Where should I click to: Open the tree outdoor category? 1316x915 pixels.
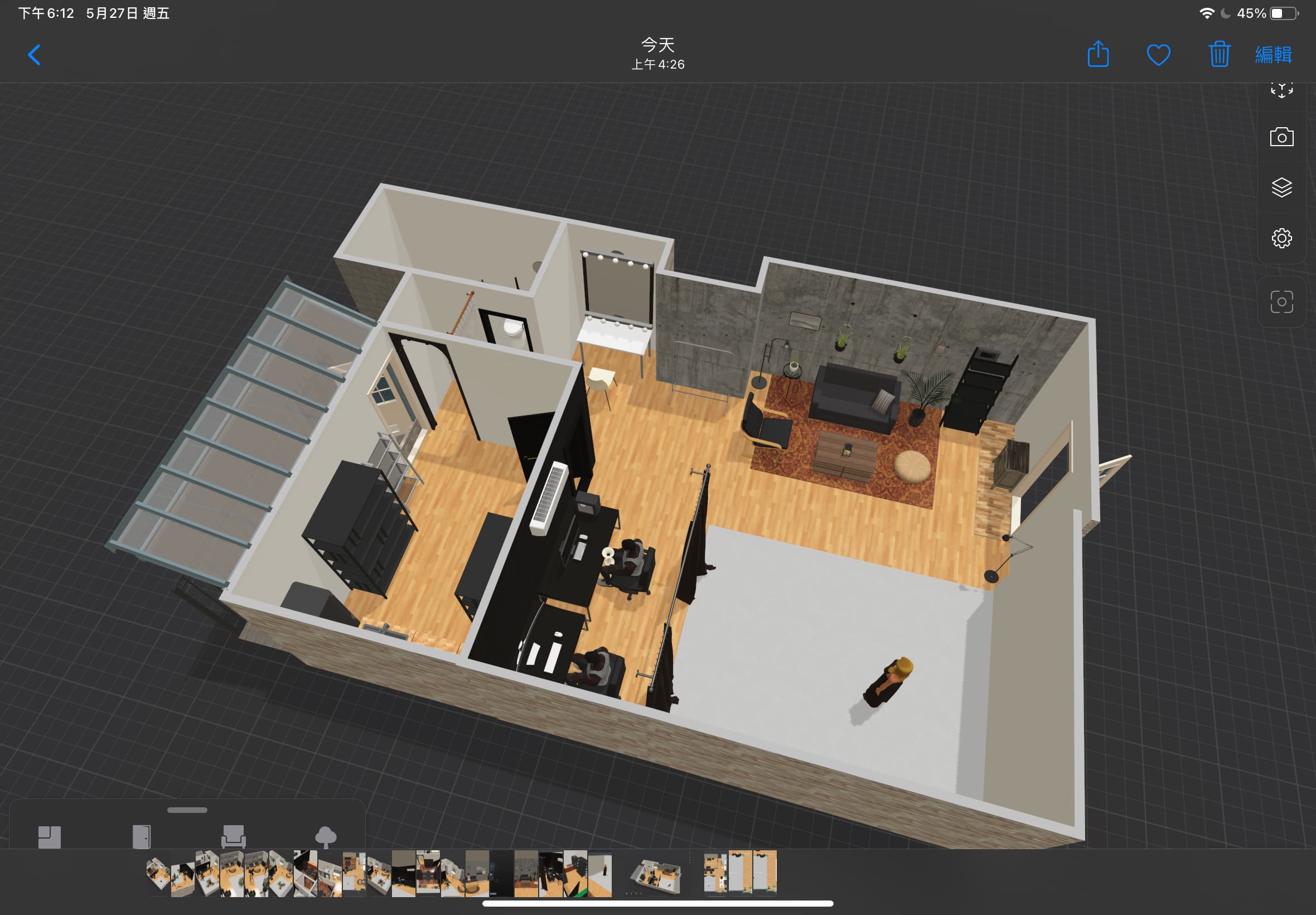[x=326, y=836]
